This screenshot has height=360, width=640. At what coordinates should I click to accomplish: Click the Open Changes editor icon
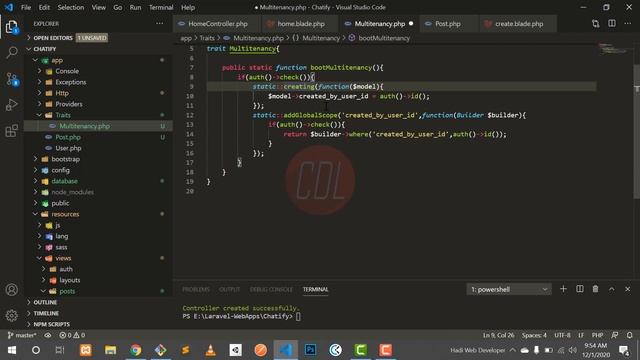(596, 24)
